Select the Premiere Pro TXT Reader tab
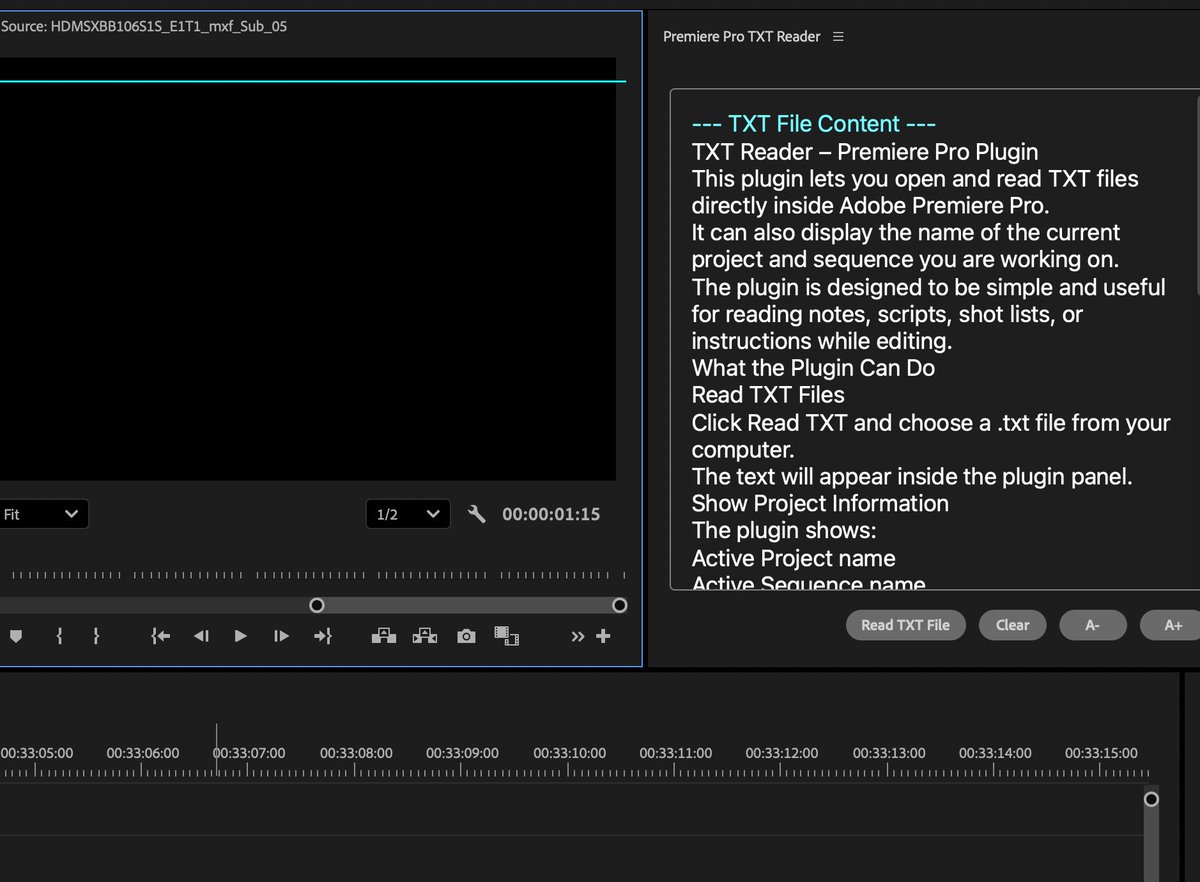The height and width of the screenshot is (882, 1200). click(741, 36)
